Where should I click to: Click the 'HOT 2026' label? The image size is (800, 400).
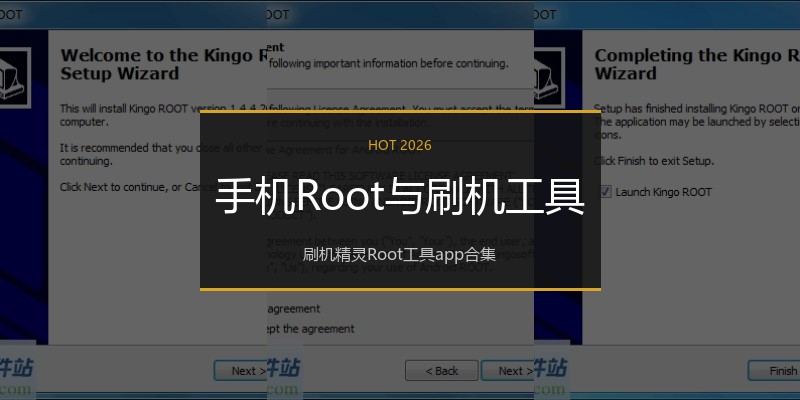click(400, 145)
